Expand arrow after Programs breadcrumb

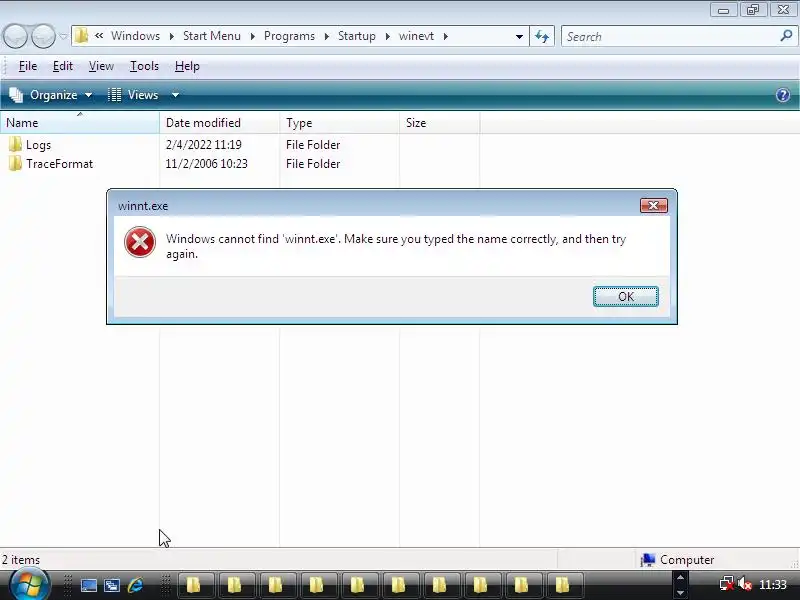pos(327,36)
